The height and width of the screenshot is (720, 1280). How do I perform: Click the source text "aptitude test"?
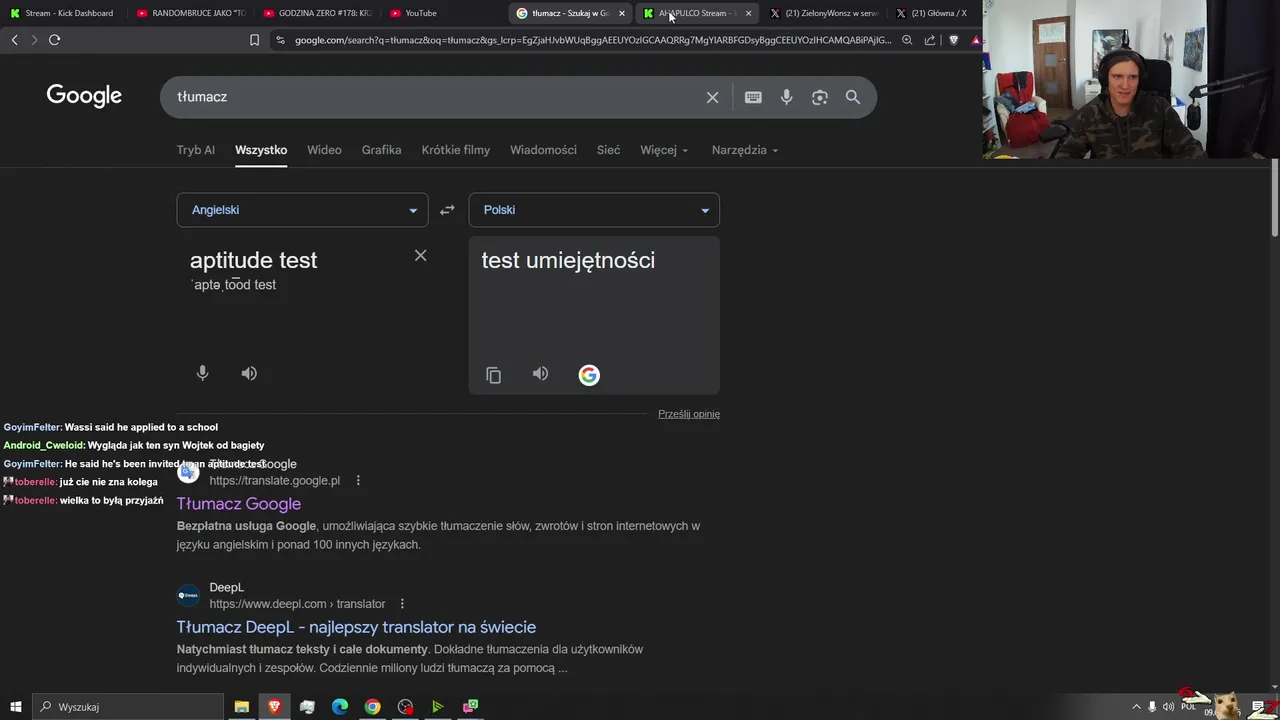coord(253,260)
